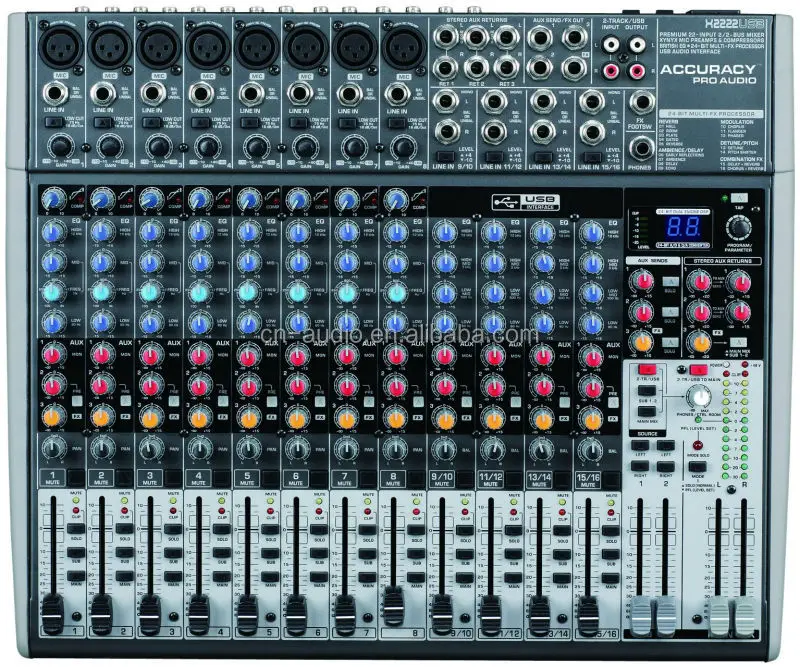
Task: Click the PHONES headphone jack
Action: [x=641, y=148]
